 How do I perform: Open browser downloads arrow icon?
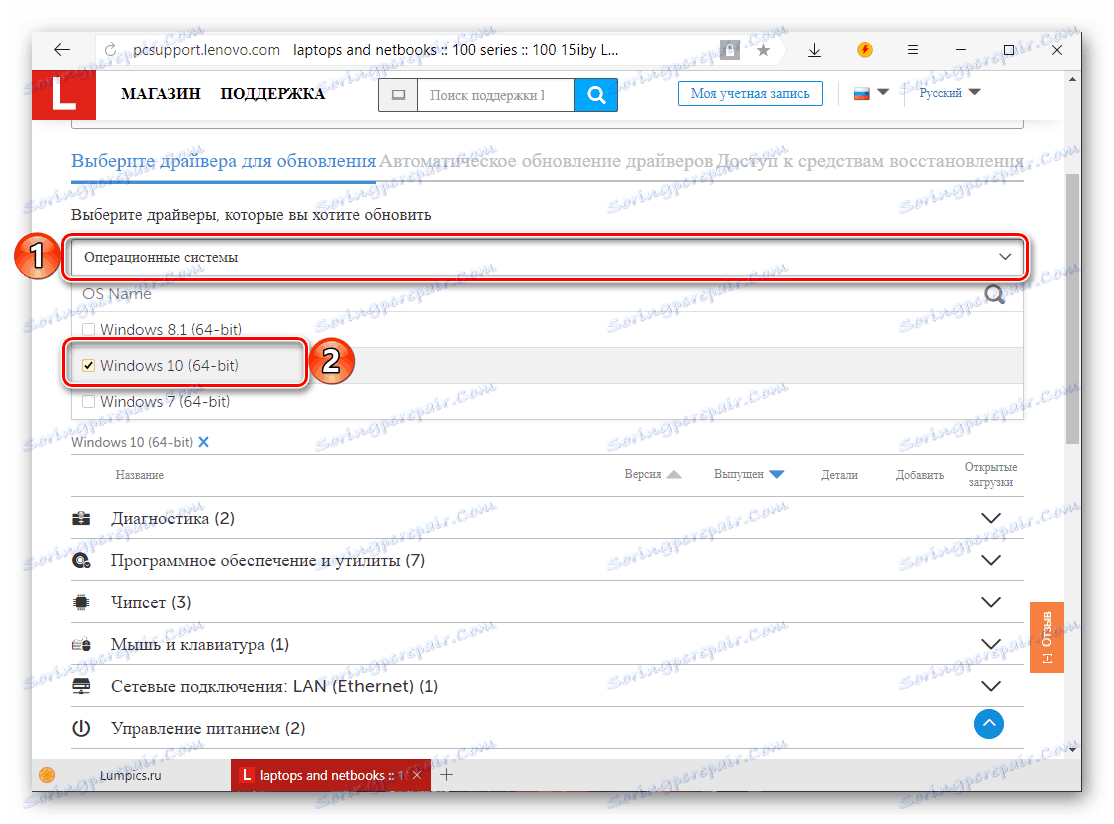pos(814,50)
